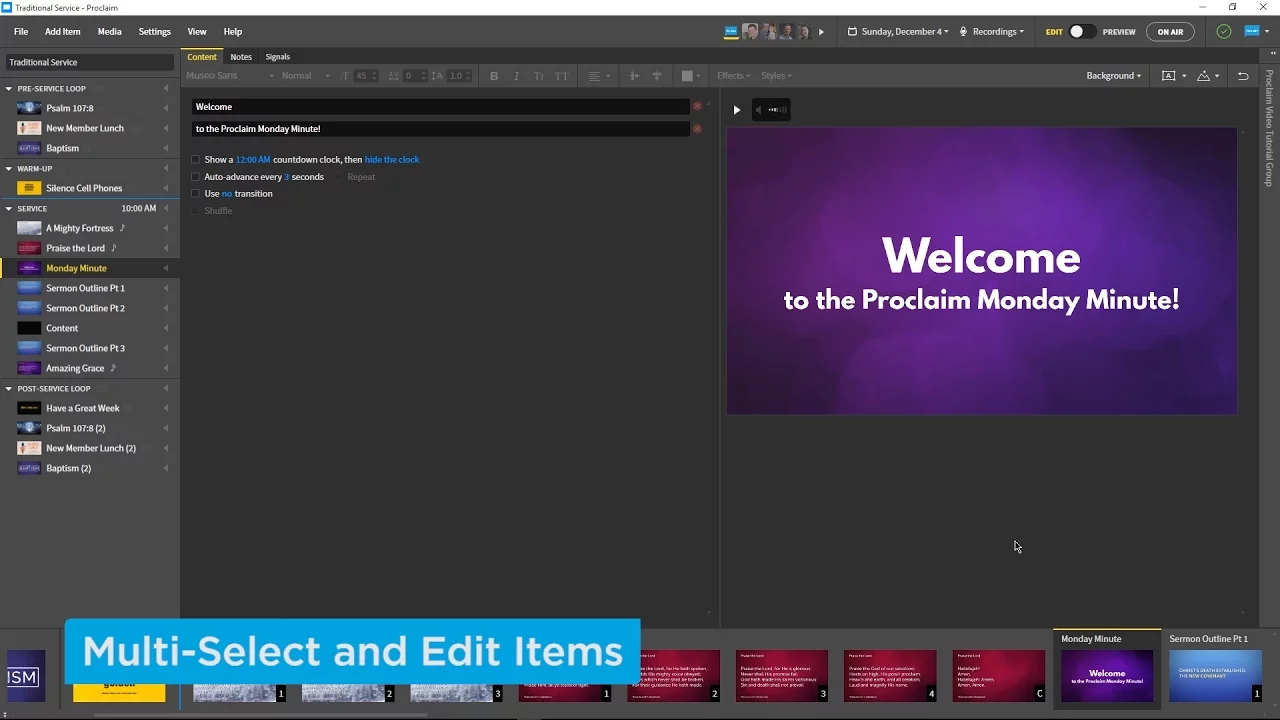
Task: Click the auto-advance '3' seconds link
Action: tap(287, 177)
